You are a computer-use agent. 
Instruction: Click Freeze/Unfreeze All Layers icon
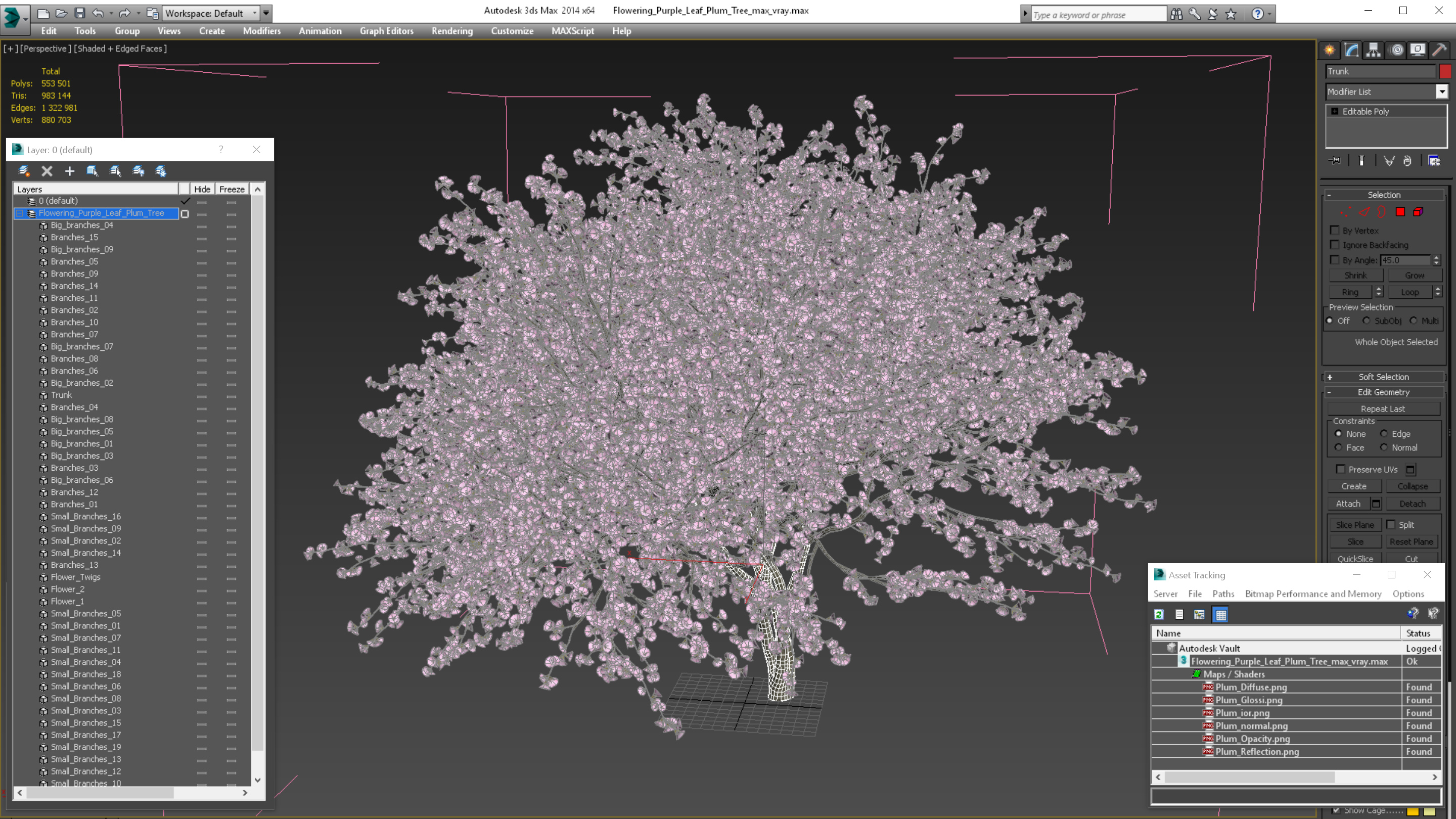[x=161, y=171]
